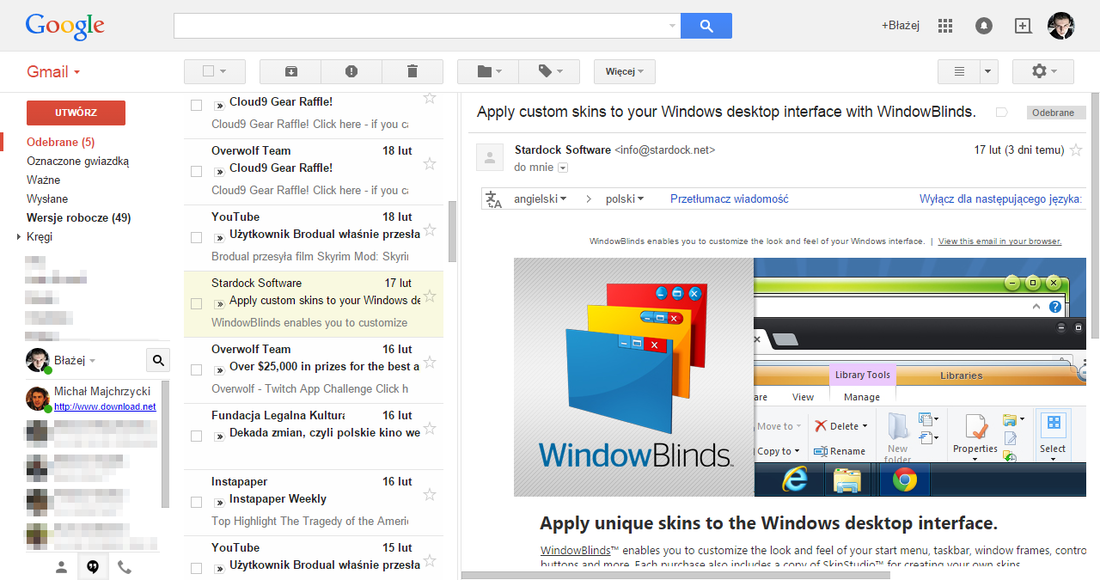This screenshot has height=580, width=1100.
Task: Open the Wysłane folder
Action: [x=47, y=199]
